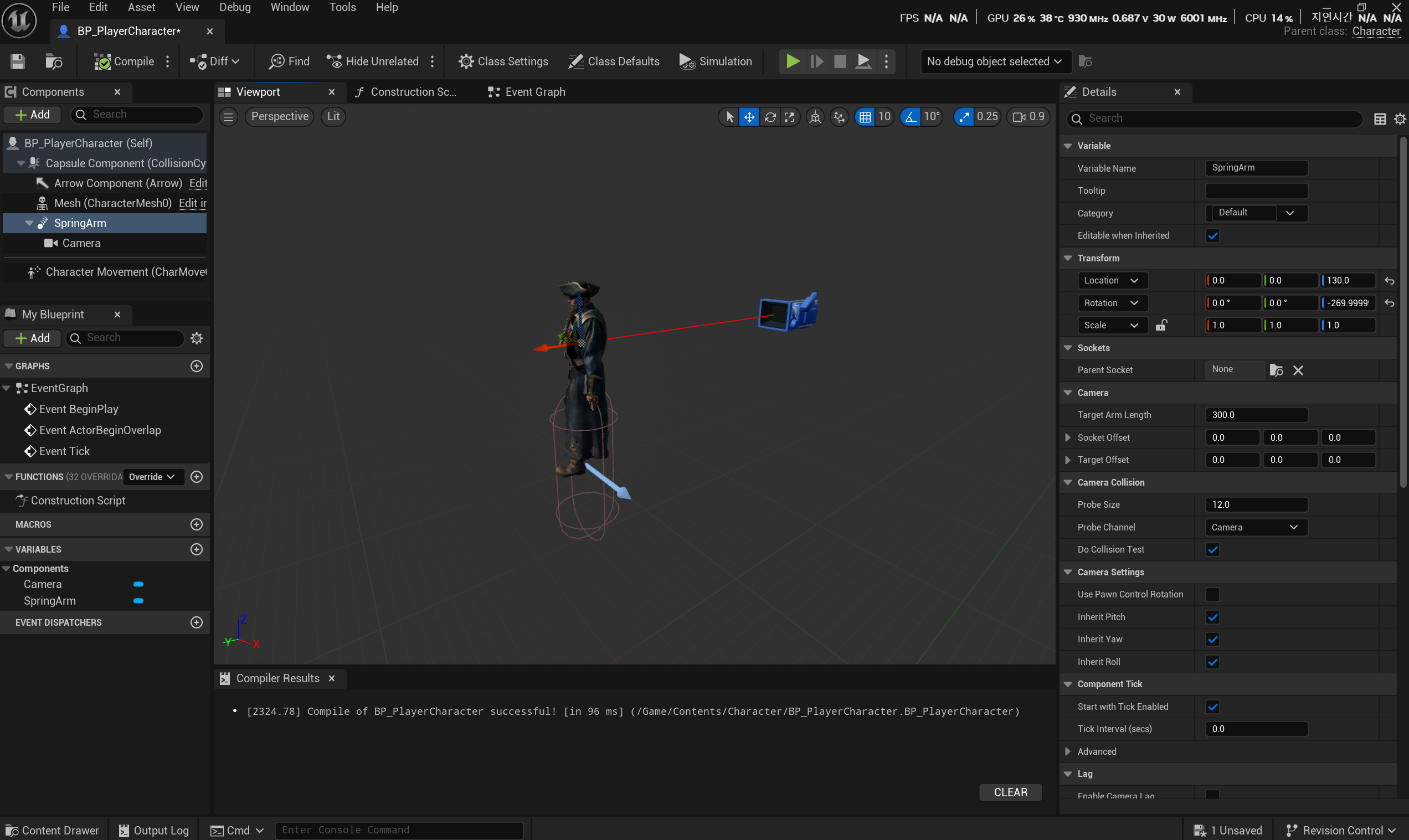Toggle grid snapping icon in viewport
The height and width of the screenshot is (840, 1409).
point(865,117)
